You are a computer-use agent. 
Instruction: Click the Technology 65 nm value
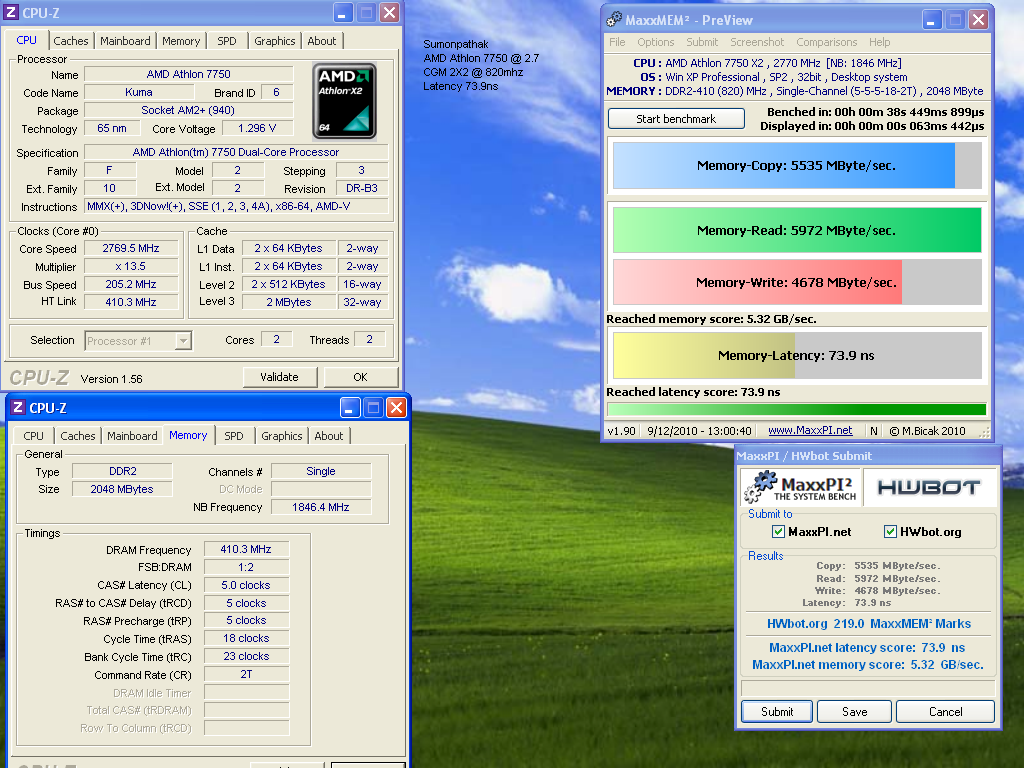point(112,128)
